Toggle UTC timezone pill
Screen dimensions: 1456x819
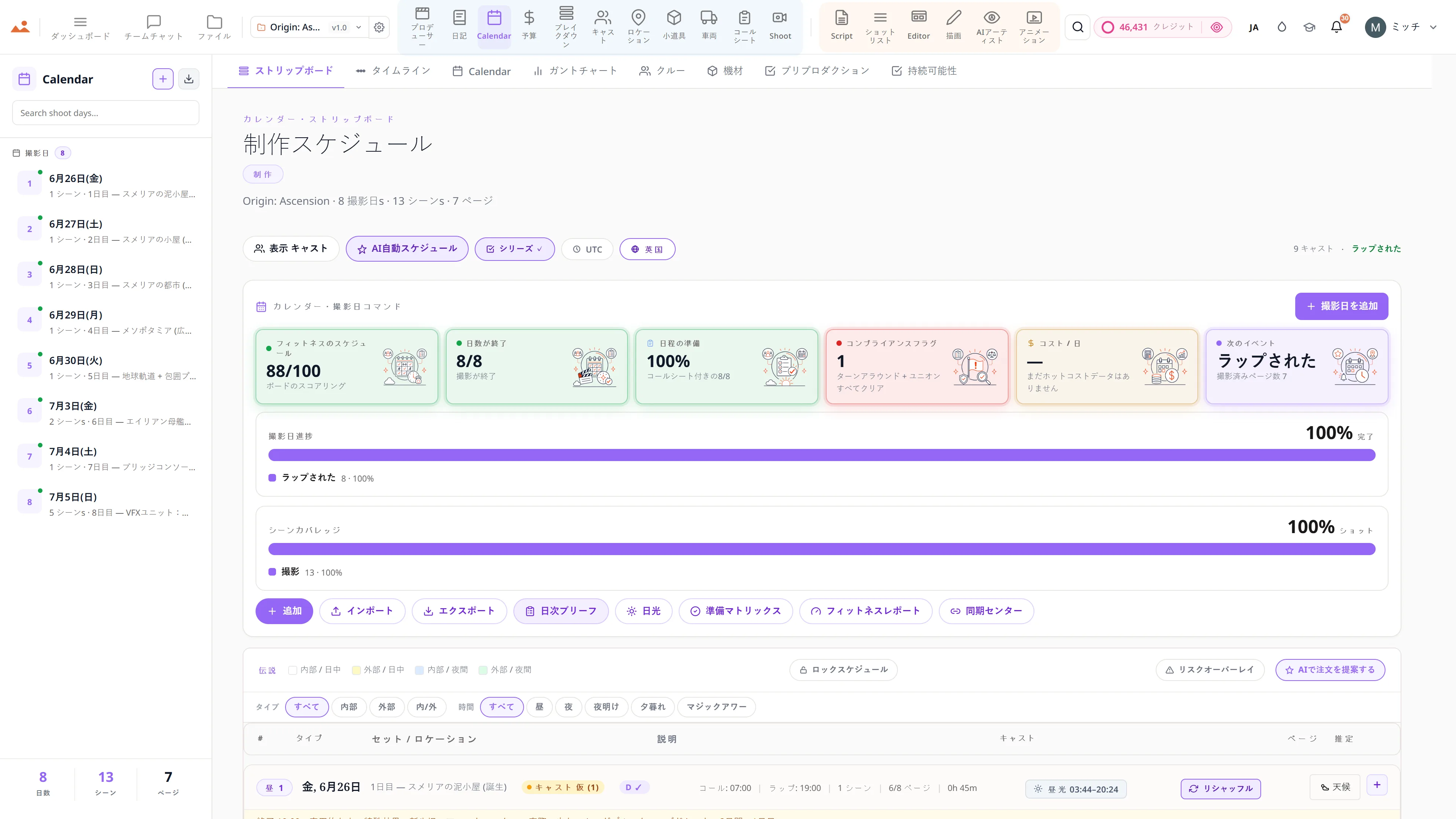click(x=587, y=249)
